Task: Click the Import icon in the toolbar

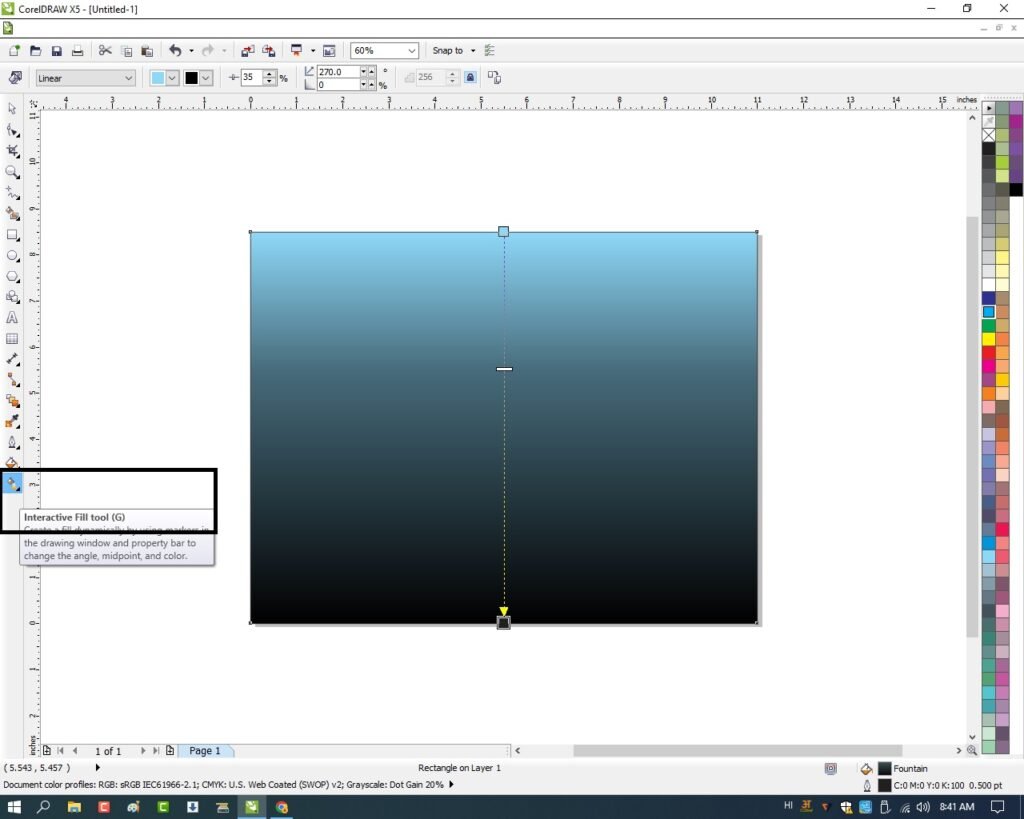Action: tap(248, 50)
